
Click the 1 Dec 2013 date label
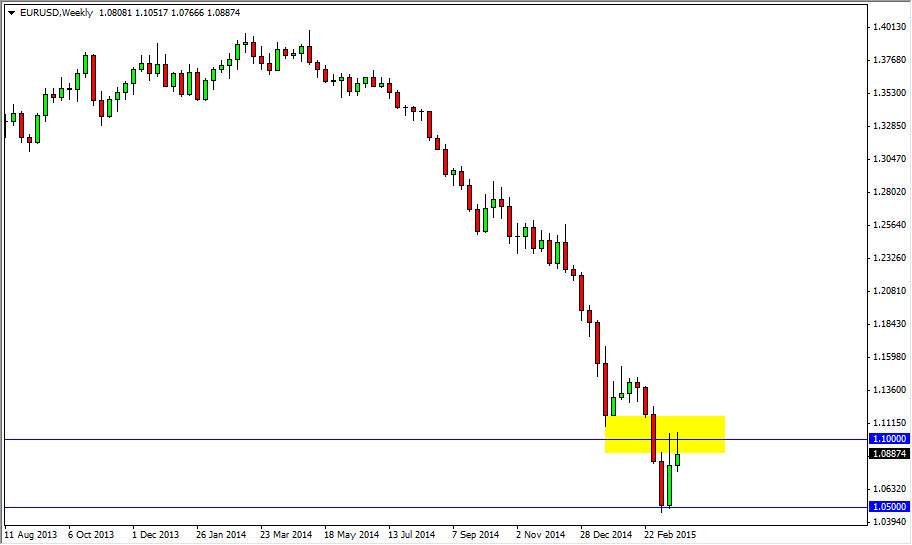click(x=155, y=535)
